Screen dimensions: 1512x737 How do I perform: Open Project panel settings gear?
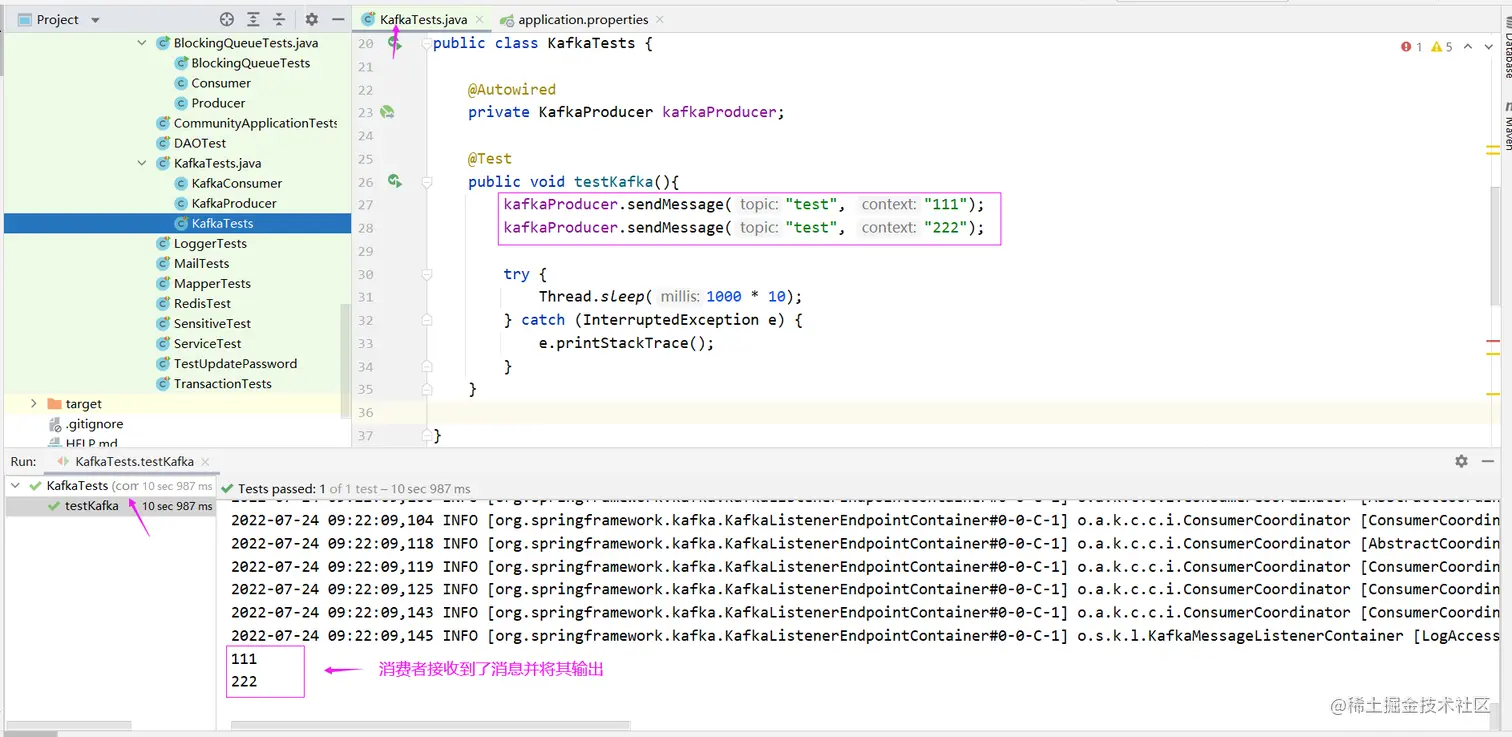tap(311, 19)
